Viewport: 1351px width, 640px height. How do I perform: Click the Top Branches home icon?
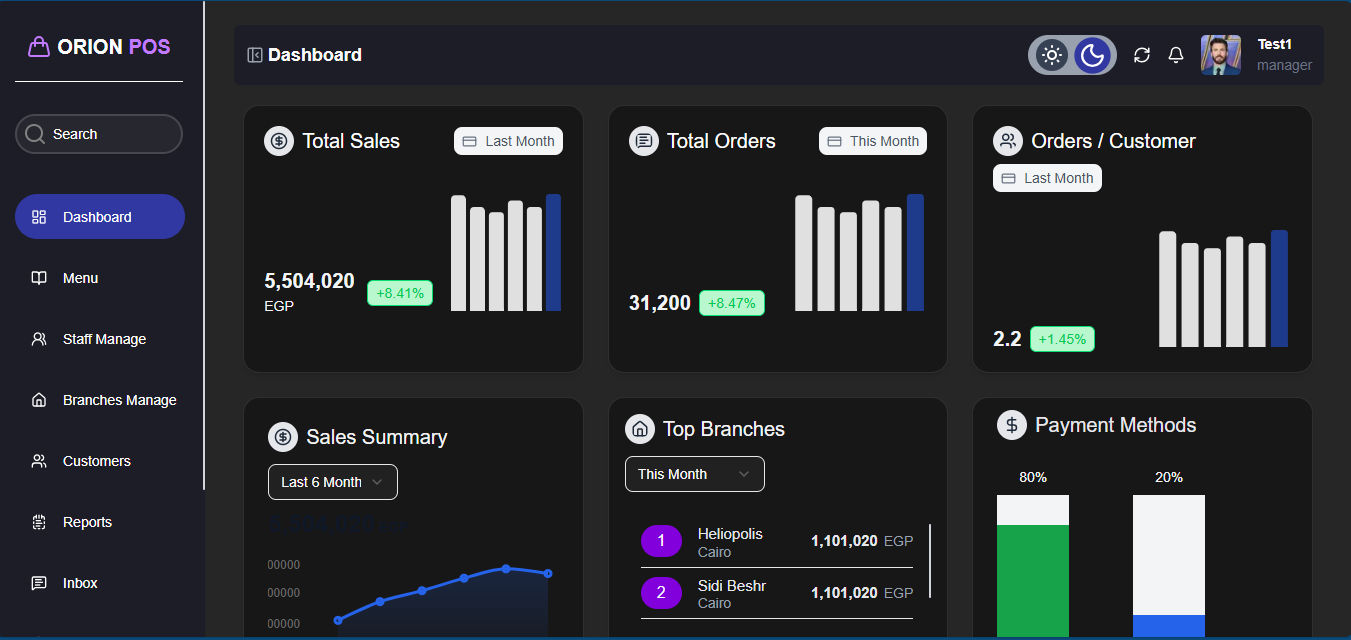[640, 429]
